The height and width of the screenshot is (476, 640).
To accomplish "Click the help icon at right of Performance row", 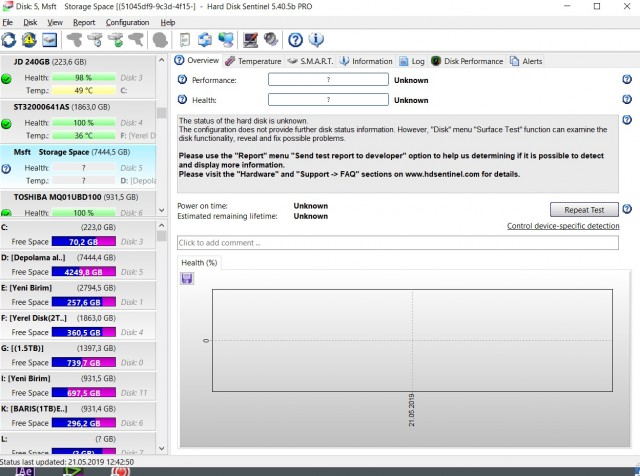I will click(627, 80).
